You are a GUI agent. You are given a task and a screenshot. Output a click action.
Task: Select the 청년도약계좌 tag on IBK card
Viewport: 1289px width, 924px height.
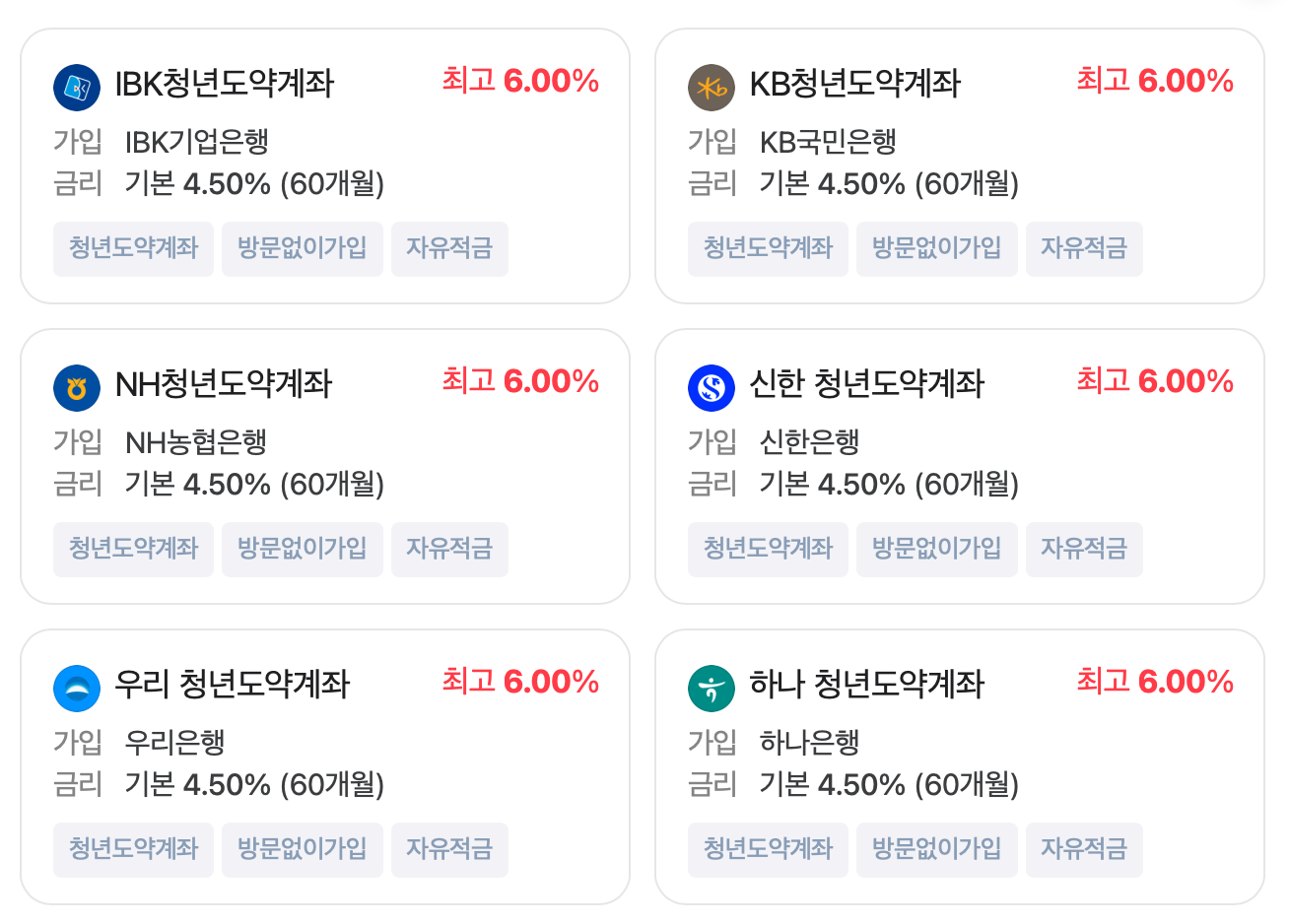coord(133,249)
